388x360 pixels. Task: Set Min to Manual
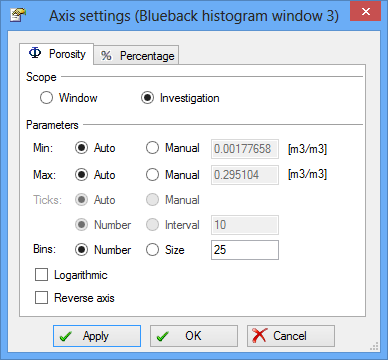click(152, 148)
